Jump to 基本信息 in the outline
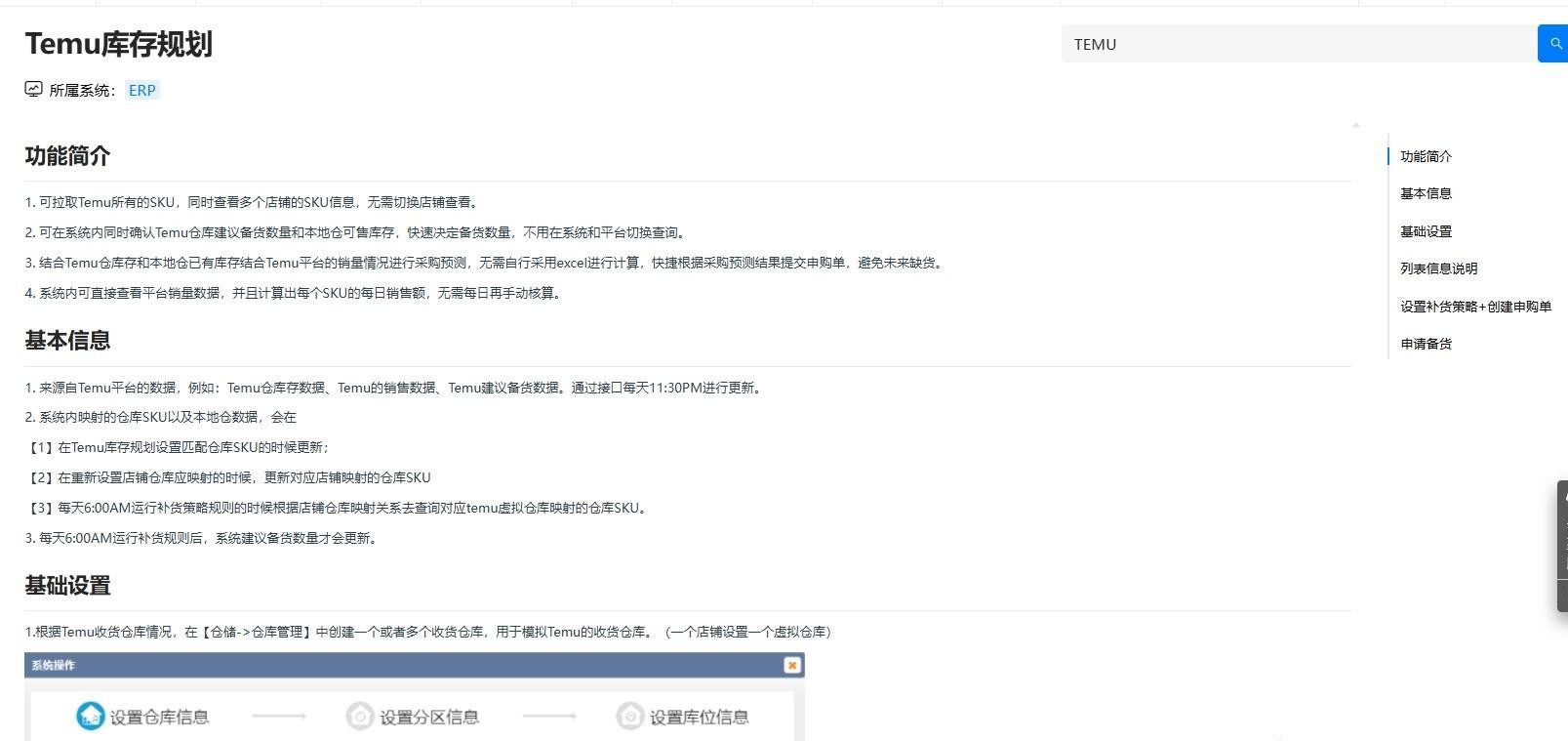Image resolution: width=1568 pixels, height=741 pixels. (1426, 193)
